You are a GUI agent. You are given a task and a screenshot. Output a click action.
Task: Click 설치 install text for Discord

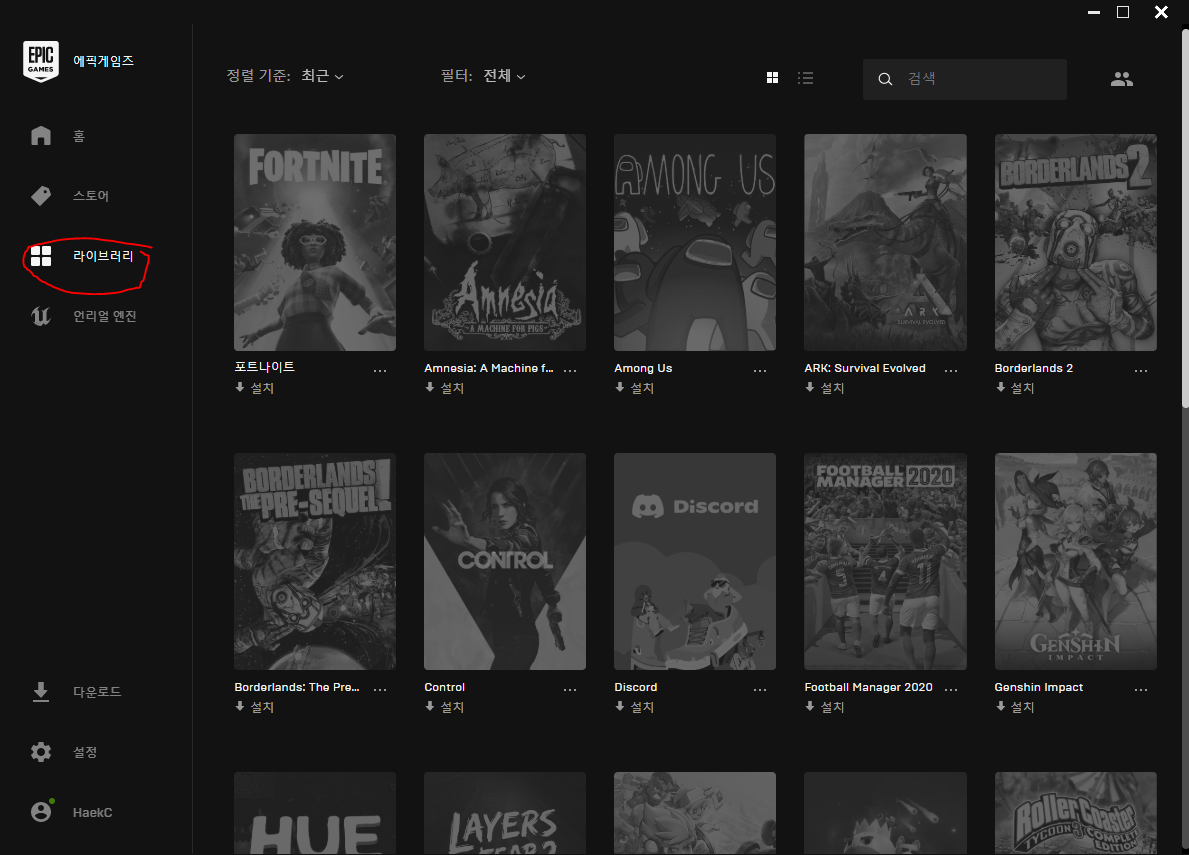click(642, 707)
